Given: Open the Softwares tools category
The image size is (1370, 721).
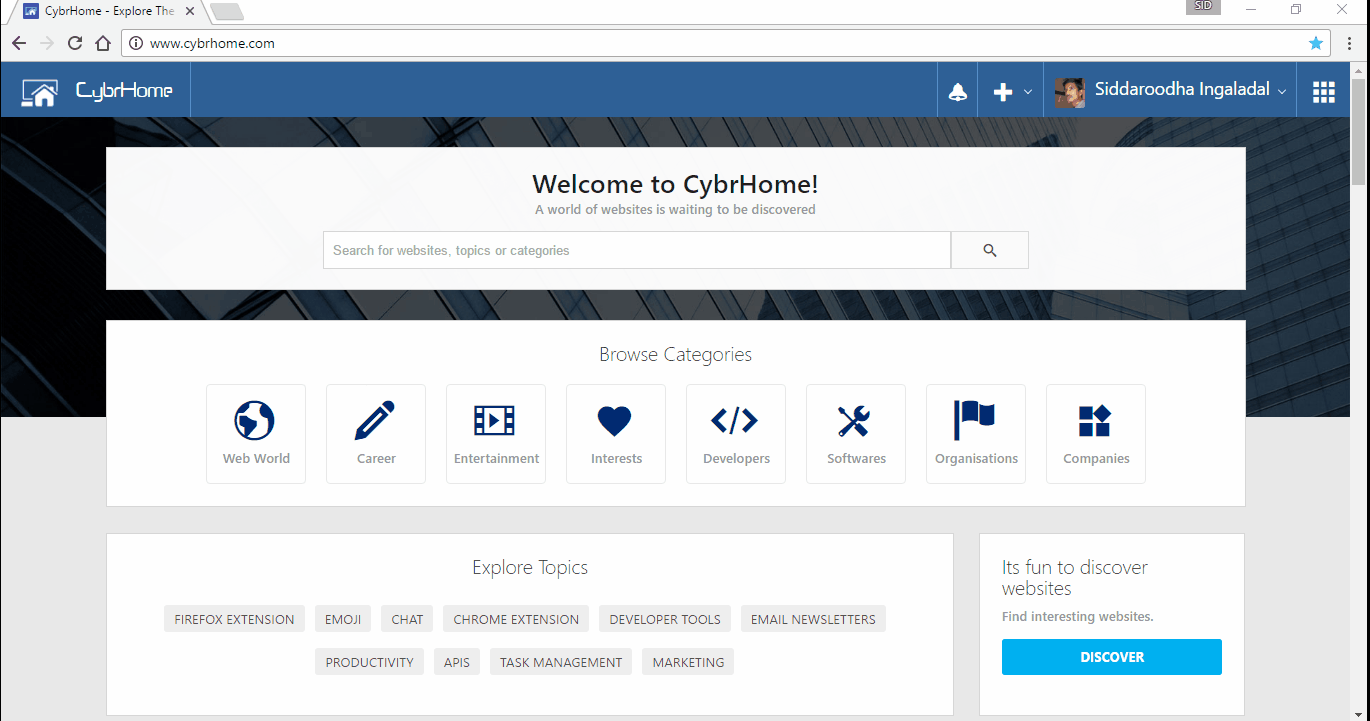Looking at the screenshot, I should (856, 434).
